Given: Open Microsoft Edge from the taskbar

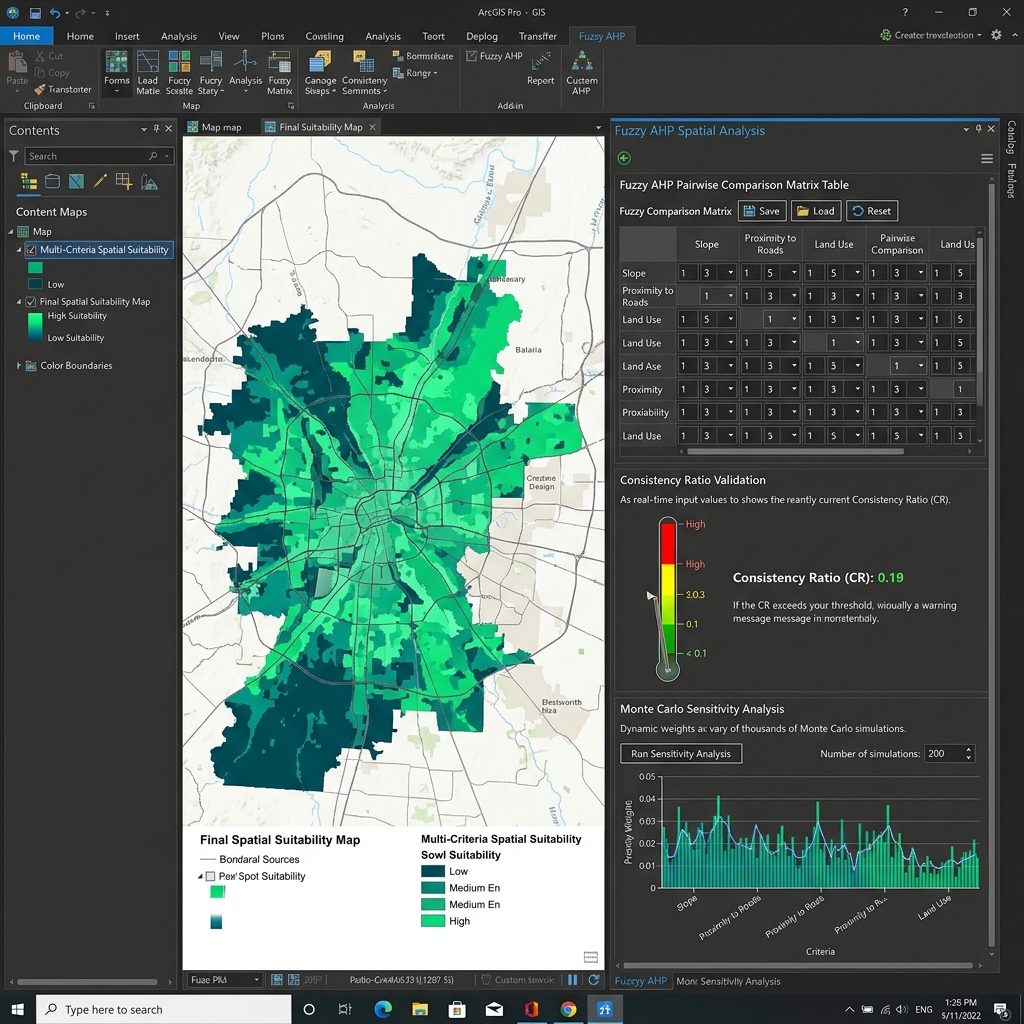Looking at the screenshot, I should (x=383, y=1009).
